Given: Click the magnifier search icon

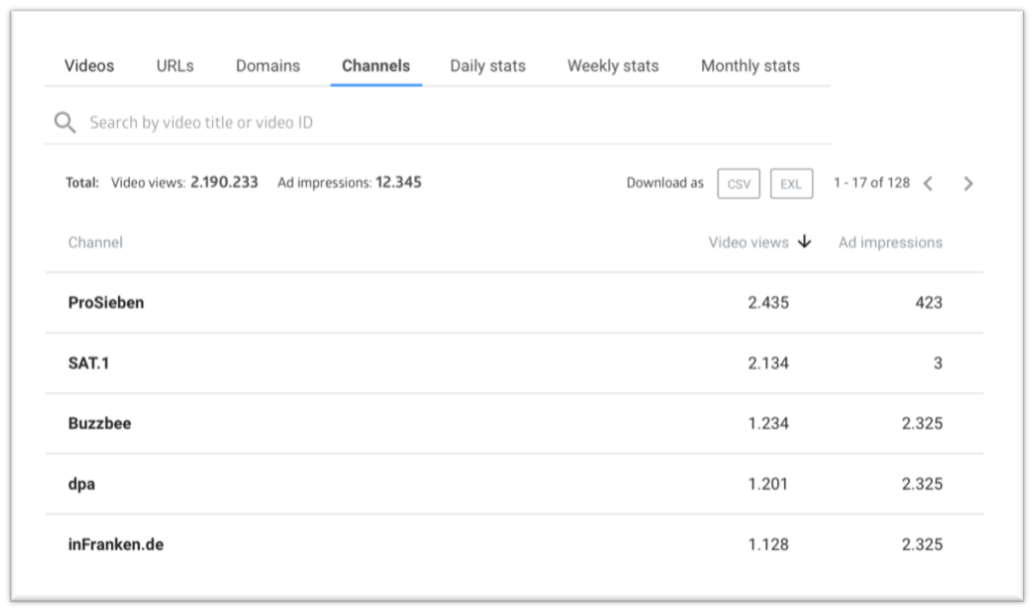Looking at the screenshot, I should tap(65, 123).
